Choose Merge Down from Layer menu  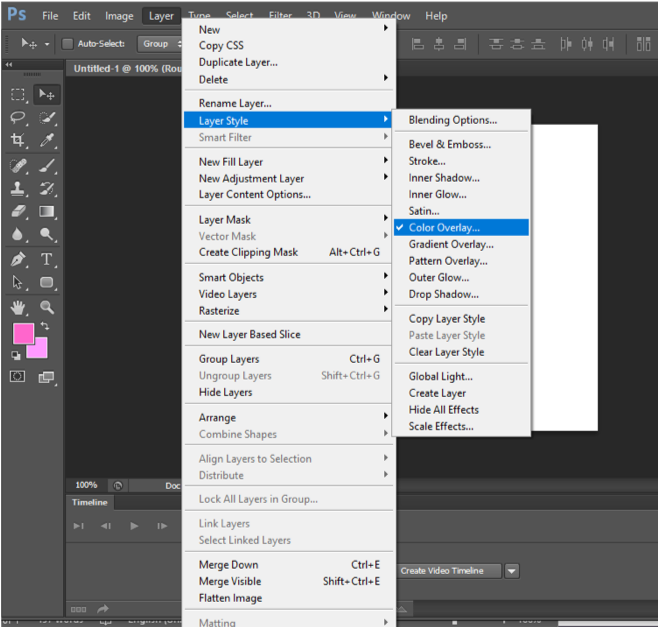pyautogui.click(x=288, y=564)
